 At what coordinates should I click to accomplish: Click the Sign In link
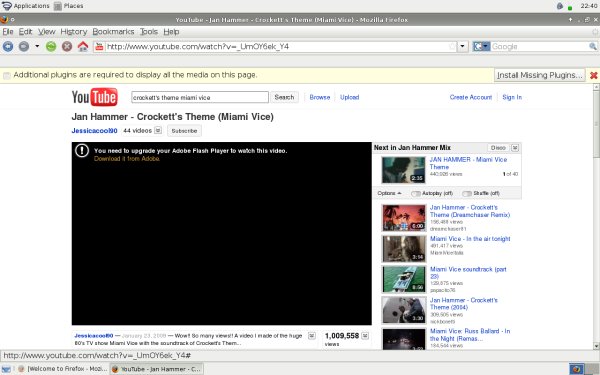[512, 97]
